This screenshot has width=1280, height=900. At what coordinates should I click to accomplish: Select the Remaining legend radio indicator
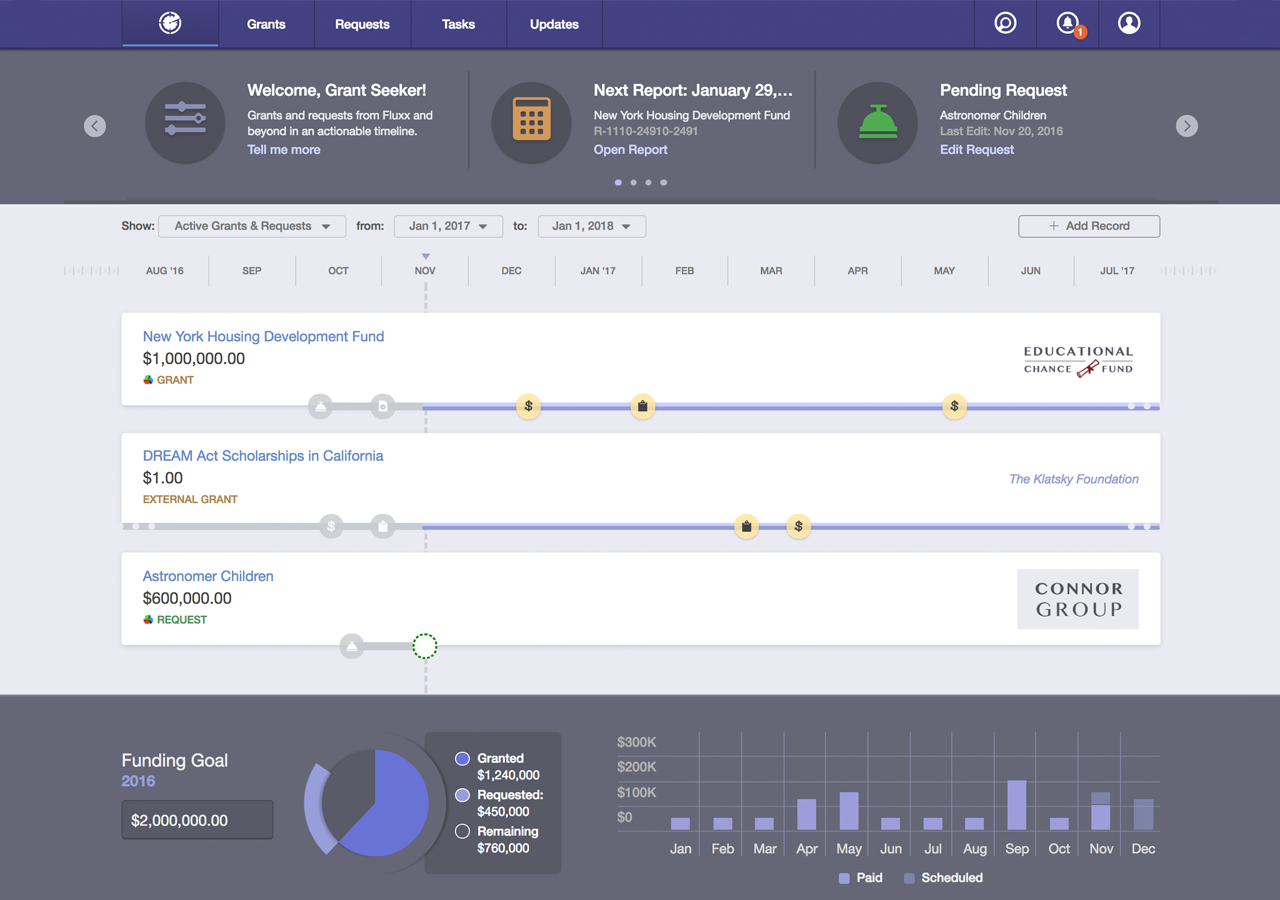(x=462, y=831)
